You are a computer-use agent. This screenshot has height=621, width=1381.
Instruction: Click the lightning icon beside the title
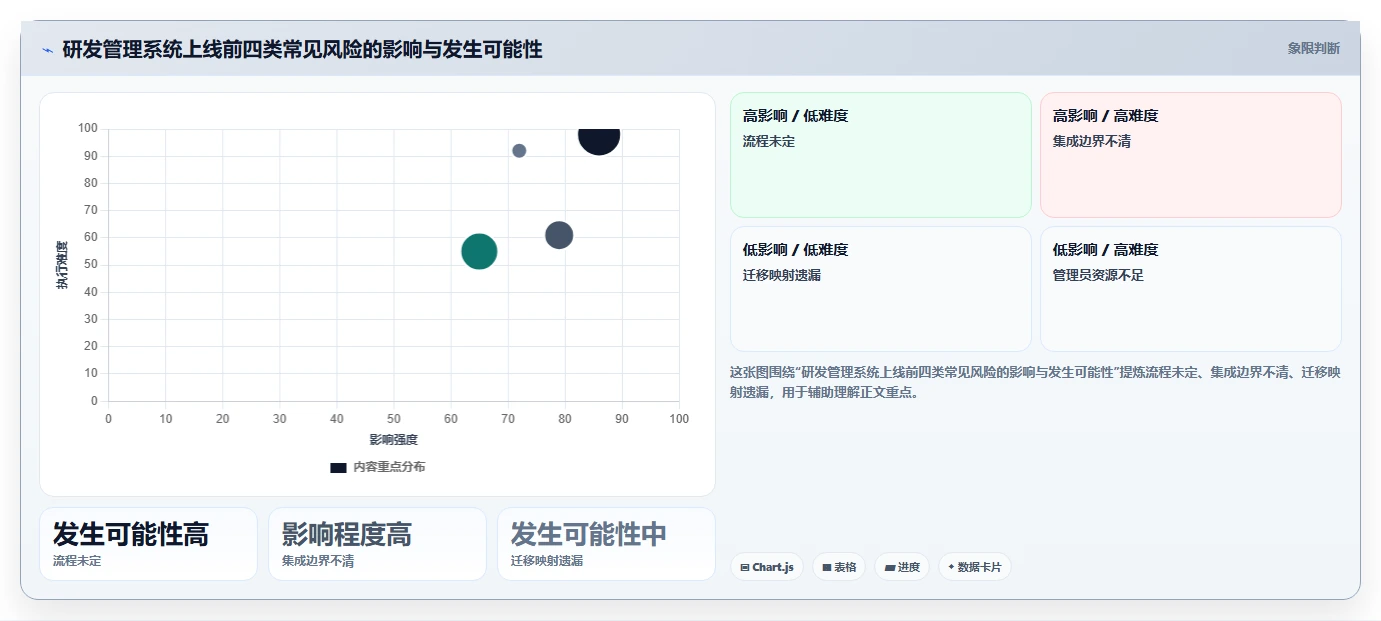[47, 50]
